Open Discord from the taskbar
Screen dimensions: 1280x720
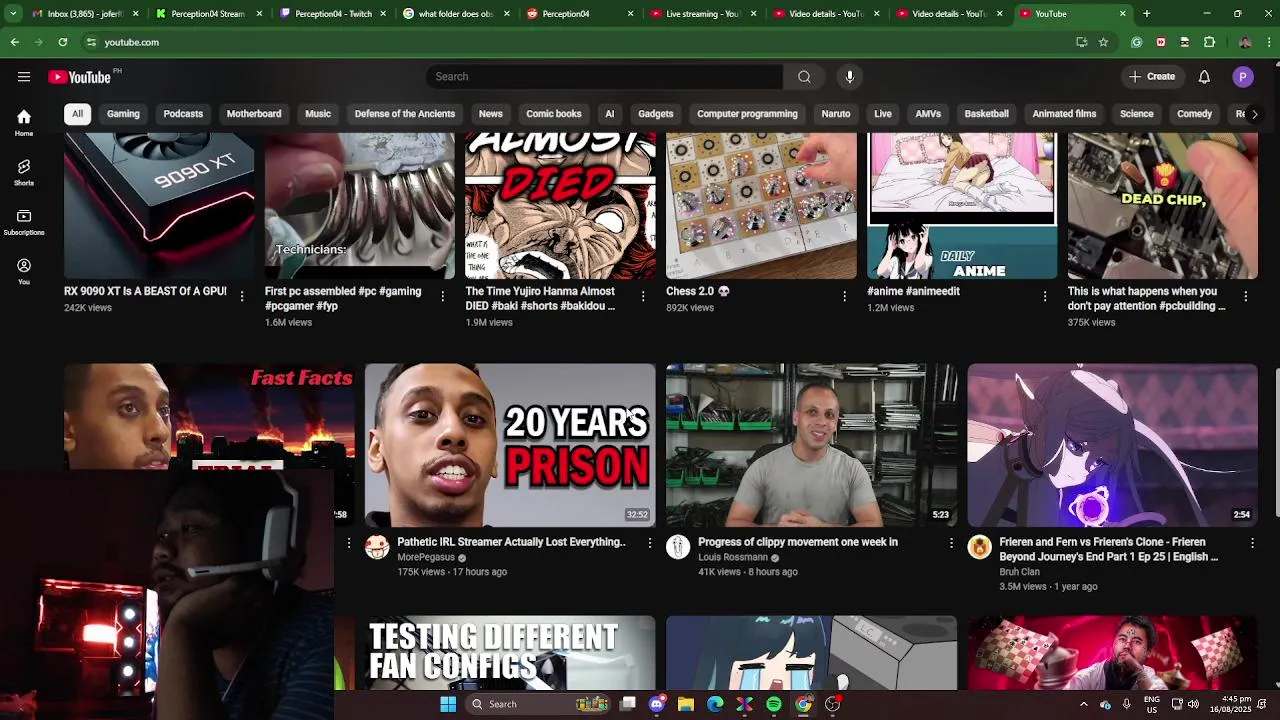point(657,704)
